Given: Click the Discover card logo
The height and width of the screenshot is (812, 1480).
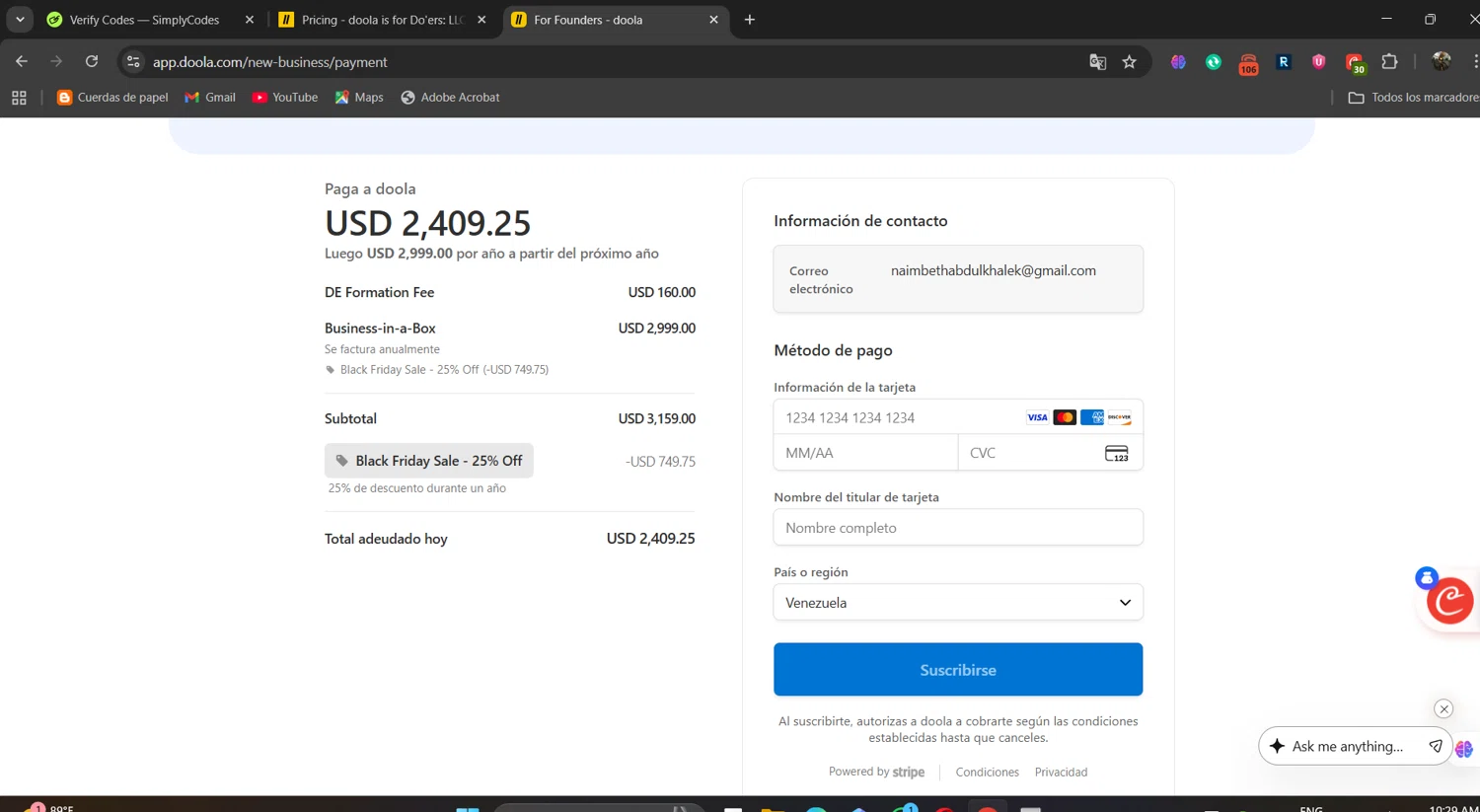Looking at the screenshot, I should pyautogui.click(x=1119, y=417).
